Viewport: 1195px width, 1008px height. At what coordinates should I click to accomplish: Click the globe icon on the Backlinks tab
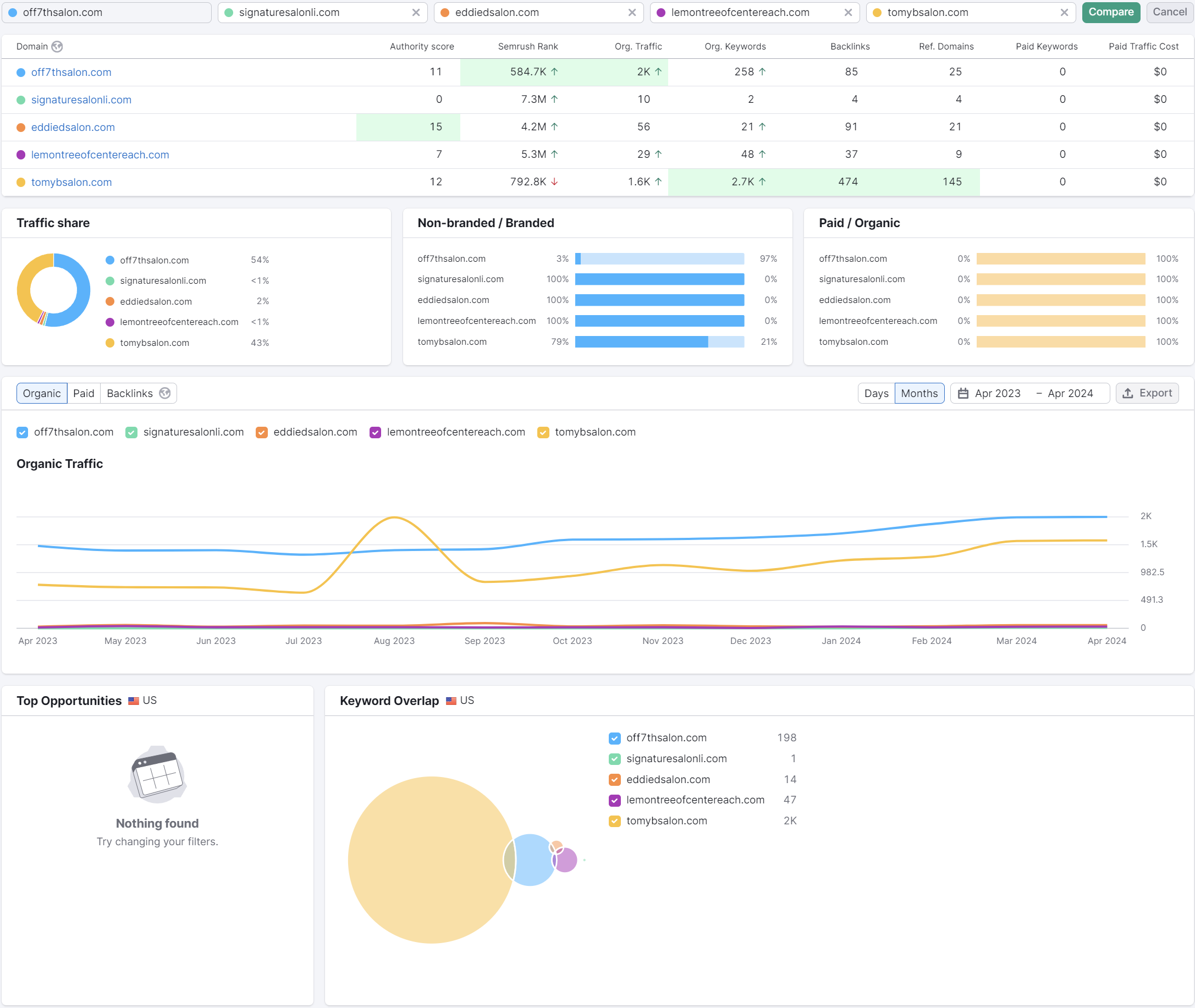pyautogui.click(x=164, y=393)
